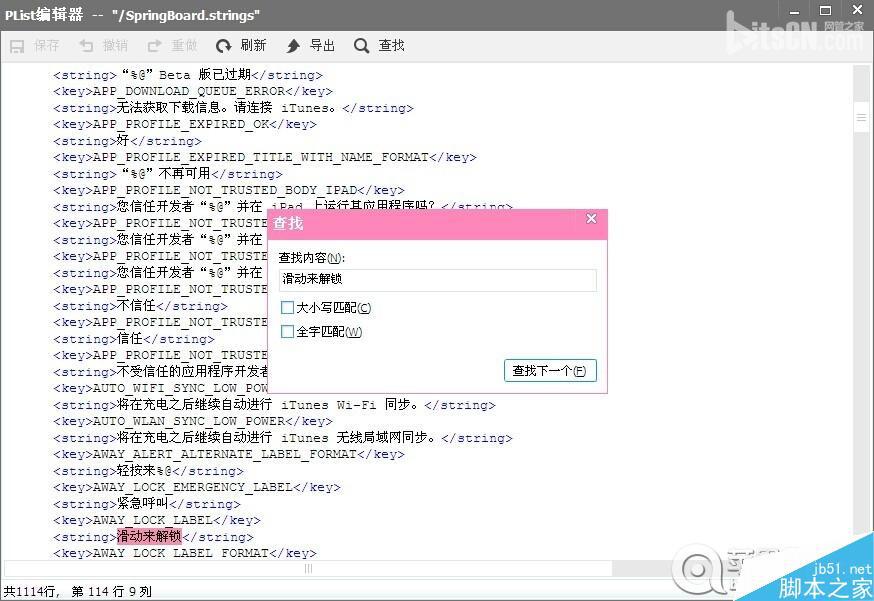Click the 导出 label in the toolbar
This screenshot has width=874, height=601.
[322, 45]
